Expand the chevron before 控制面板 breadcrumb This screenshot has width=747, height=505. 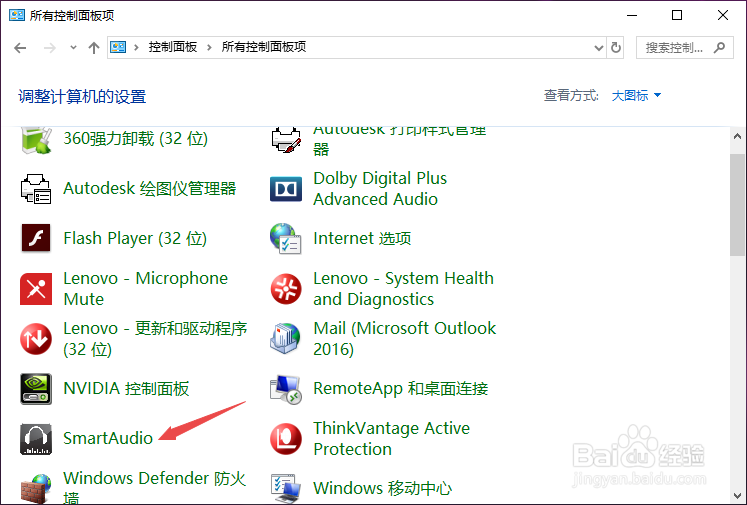click(x=136, y=47)
